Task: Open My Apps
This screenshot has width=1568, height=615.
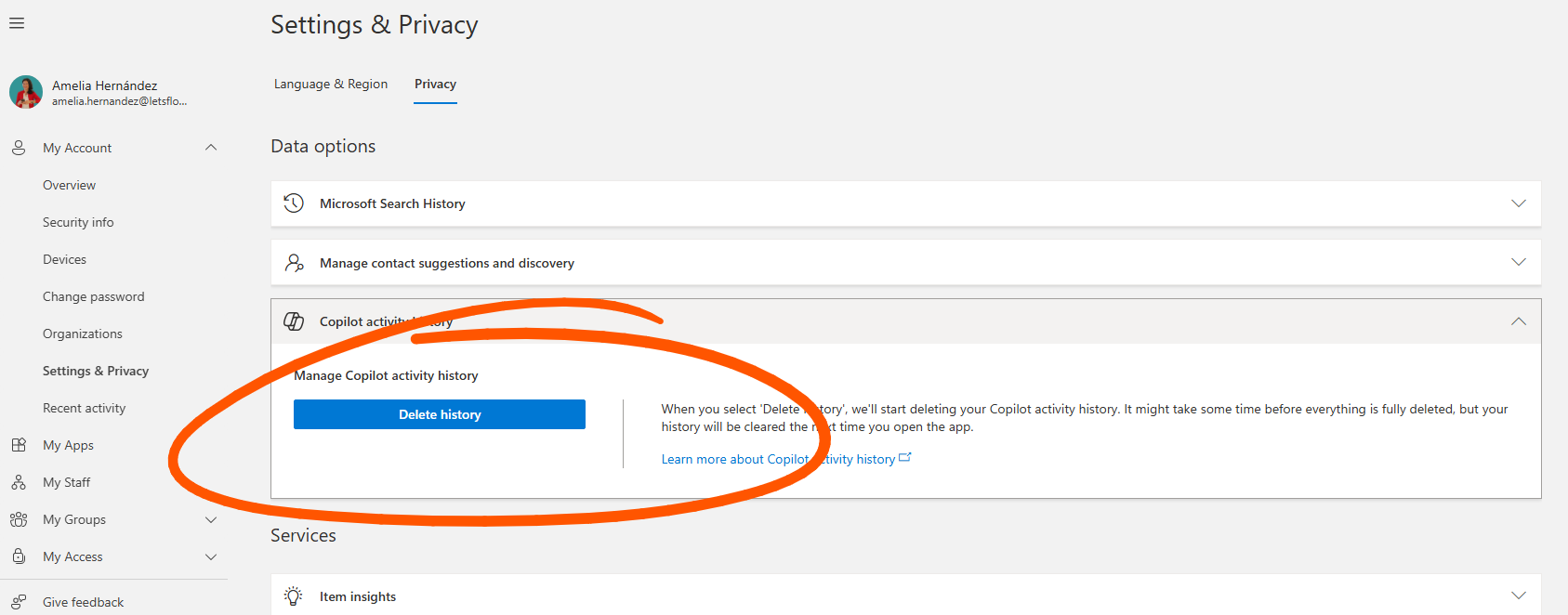Action: [68, 445]
